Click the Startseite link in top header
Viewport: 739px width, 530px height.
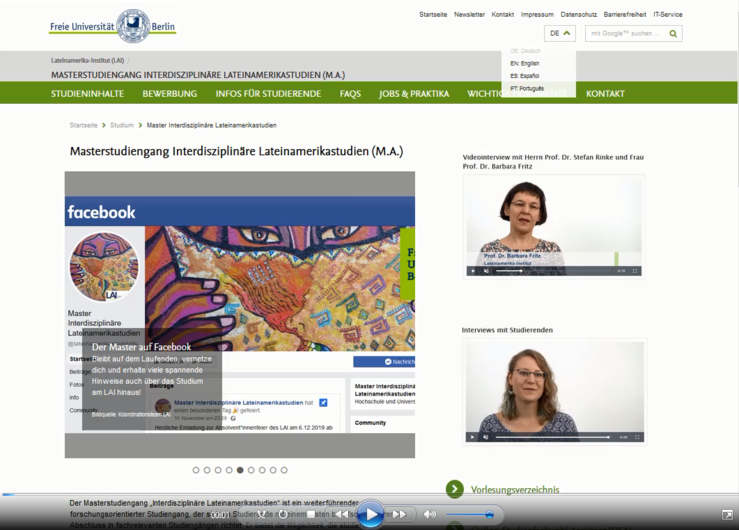pyautogui.click(x=433, y=15)
